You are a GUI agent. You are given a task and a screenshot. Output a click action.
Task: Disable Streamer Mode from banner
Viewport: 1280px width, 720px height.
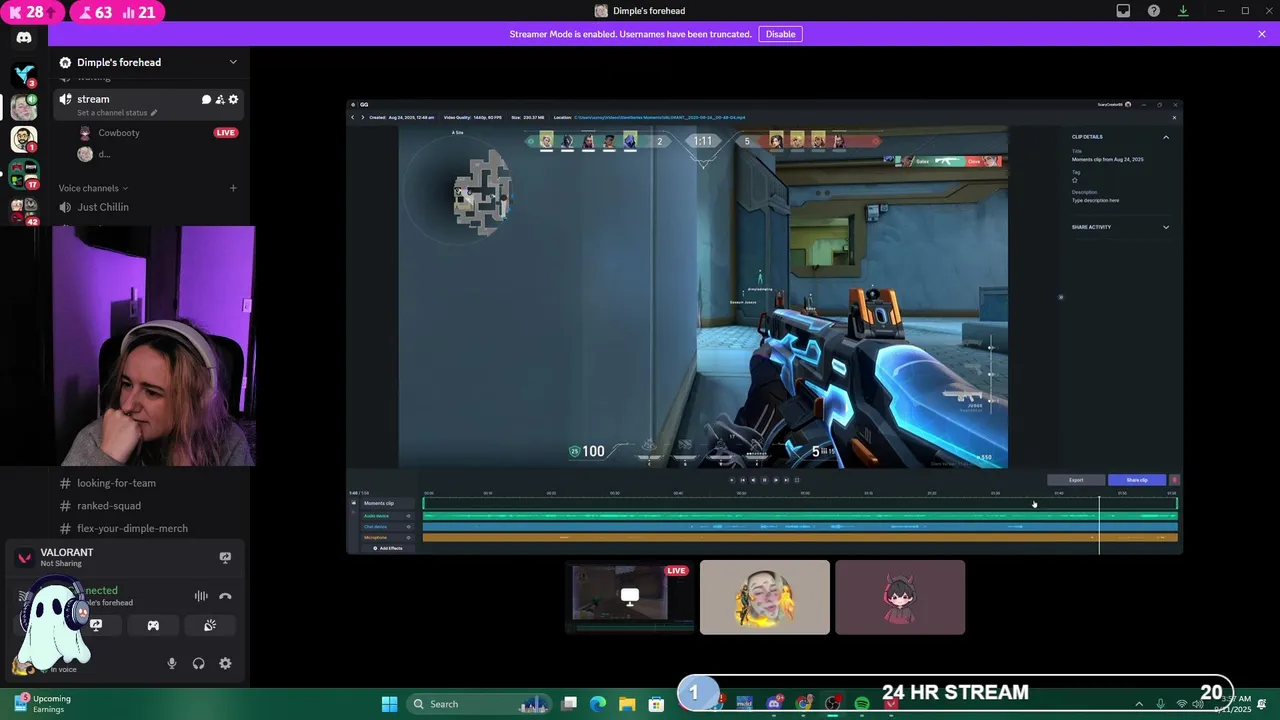tap(780, 34)
